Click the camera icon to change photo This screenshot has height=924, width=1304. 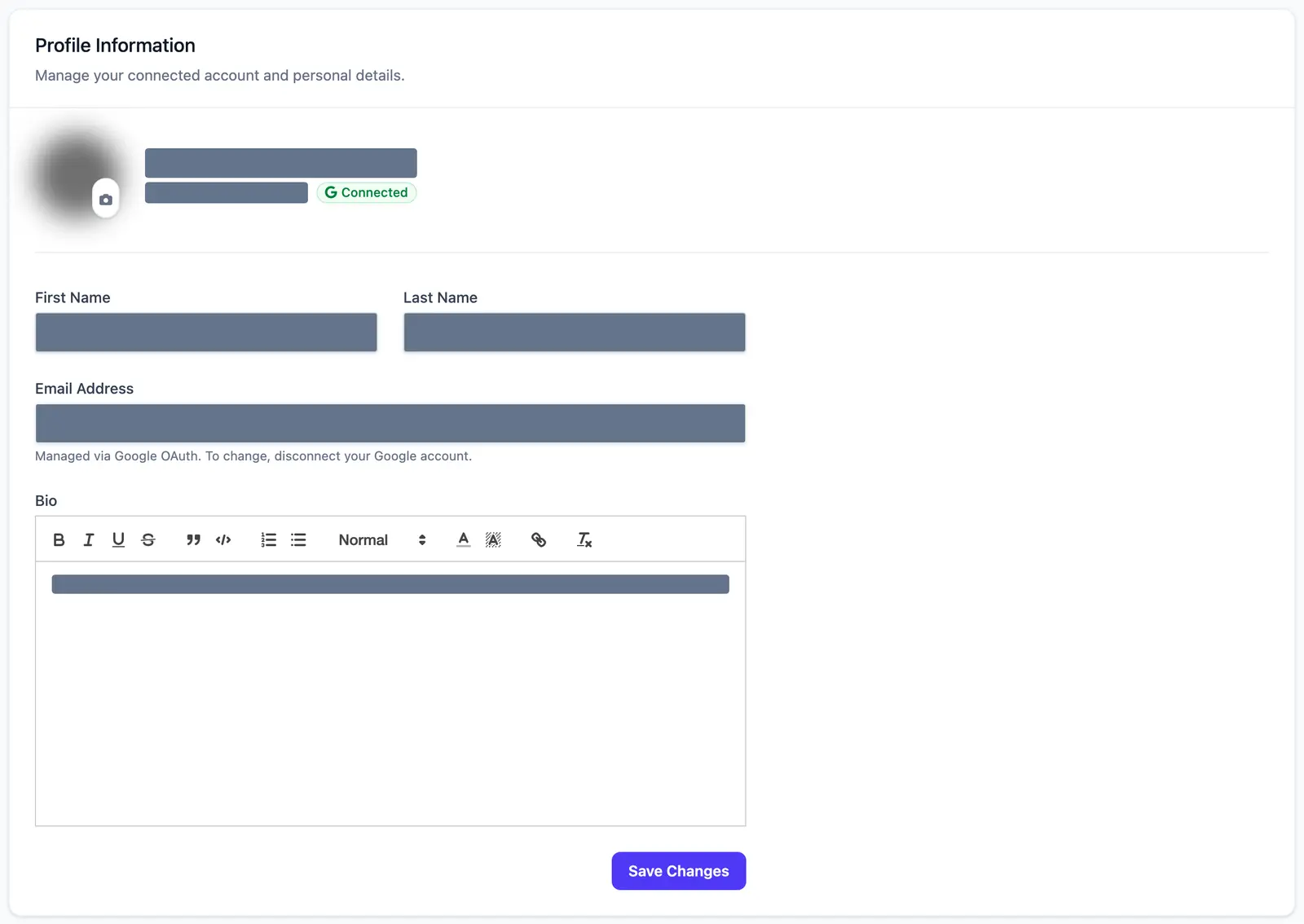106,199
